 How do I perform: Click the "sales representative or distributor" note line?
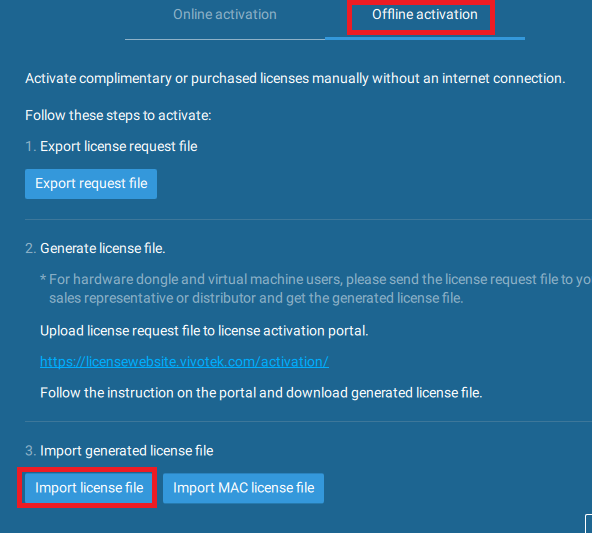click(x=256, y=299)
